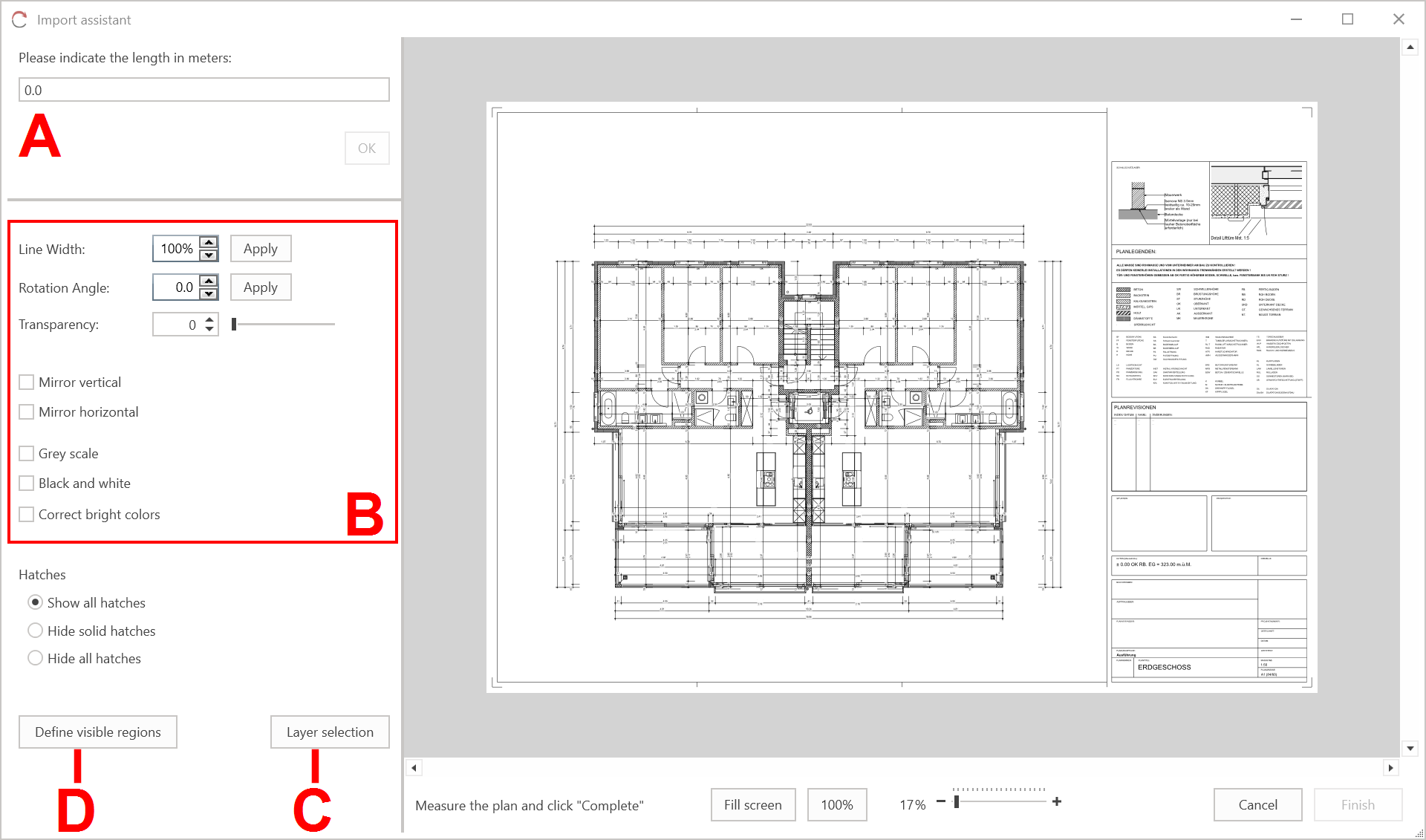Select Hide all hatches option

35,658
